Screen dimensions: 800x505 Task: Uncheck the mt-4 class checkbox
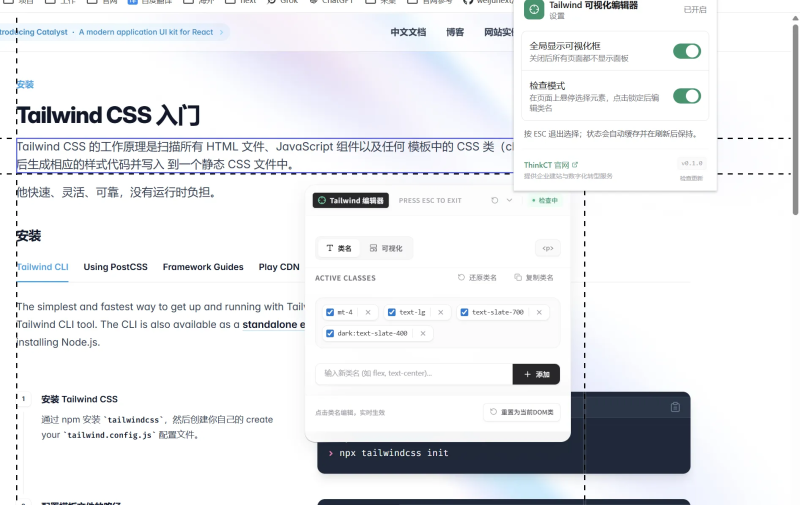[x=330, y=312]
